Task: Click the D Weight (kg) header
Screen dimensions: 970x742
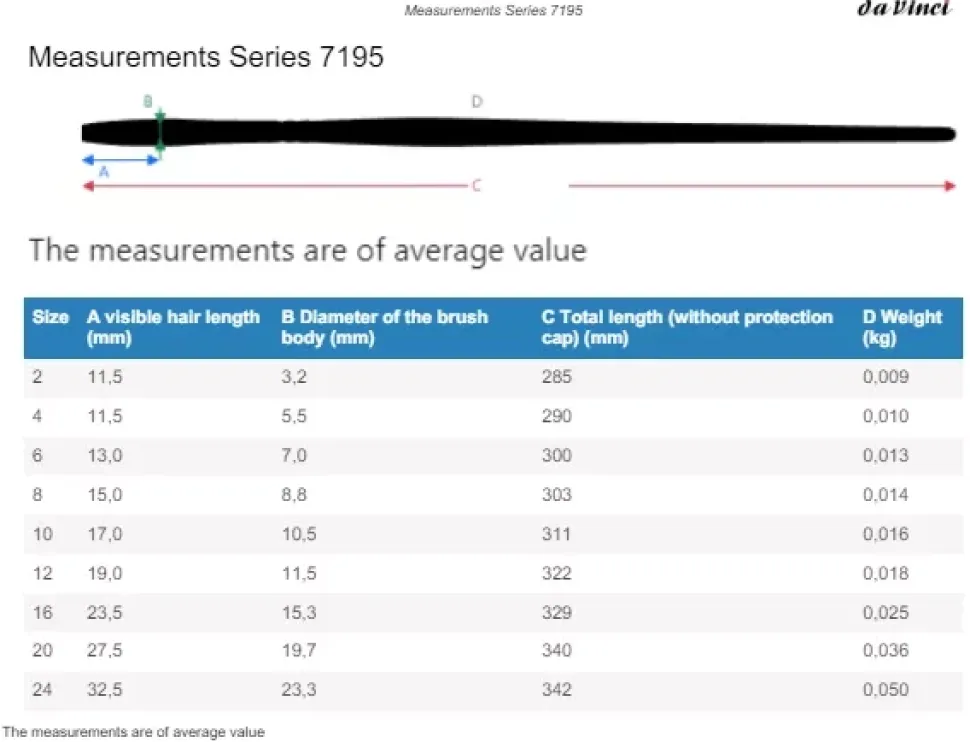Action: click(x=901, y=327)
